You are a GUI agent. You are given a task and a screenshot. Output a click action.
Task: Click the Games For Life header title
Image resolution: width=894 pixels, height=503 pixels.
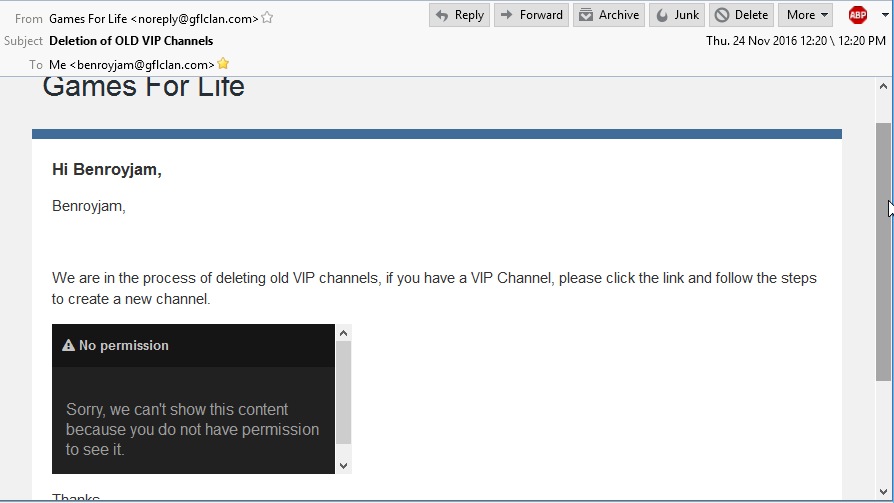point(143,87)
